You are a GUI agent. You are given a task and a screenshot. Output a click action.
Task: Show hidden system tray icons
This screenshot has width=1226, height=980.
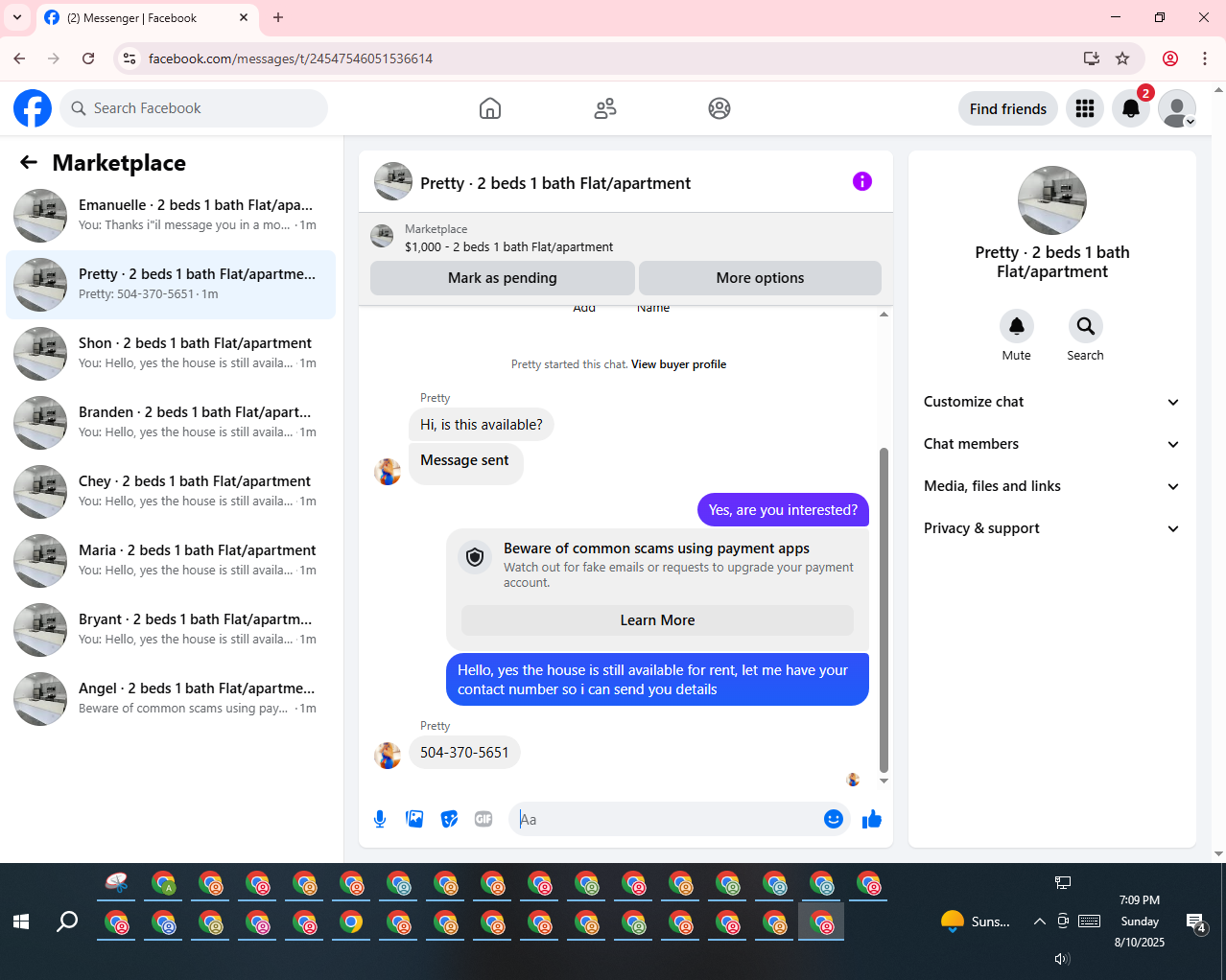click(x=1039, y=922)
